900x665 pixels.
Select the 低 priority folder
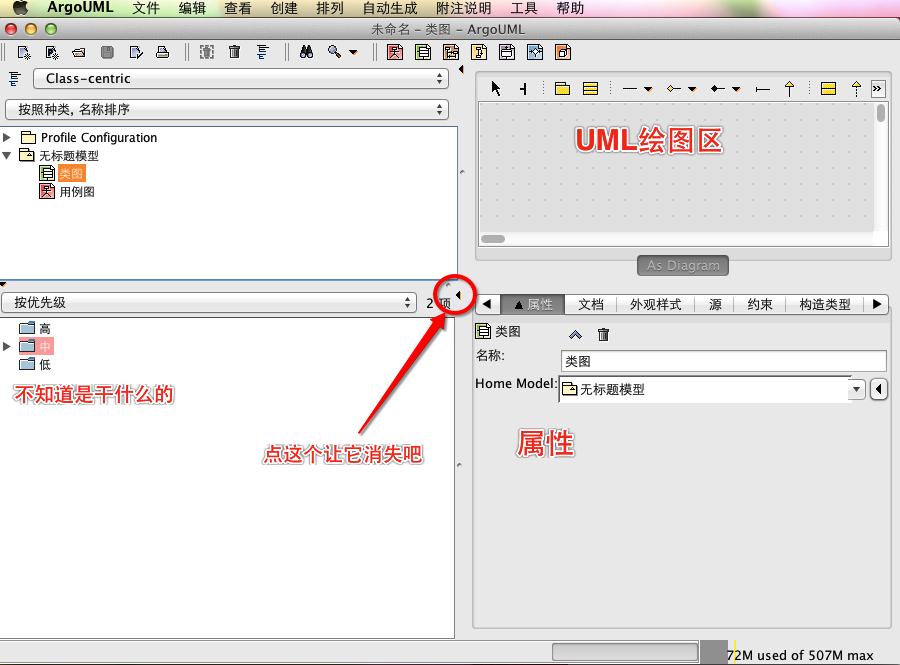pyautogui.click(x=45, y=364)
